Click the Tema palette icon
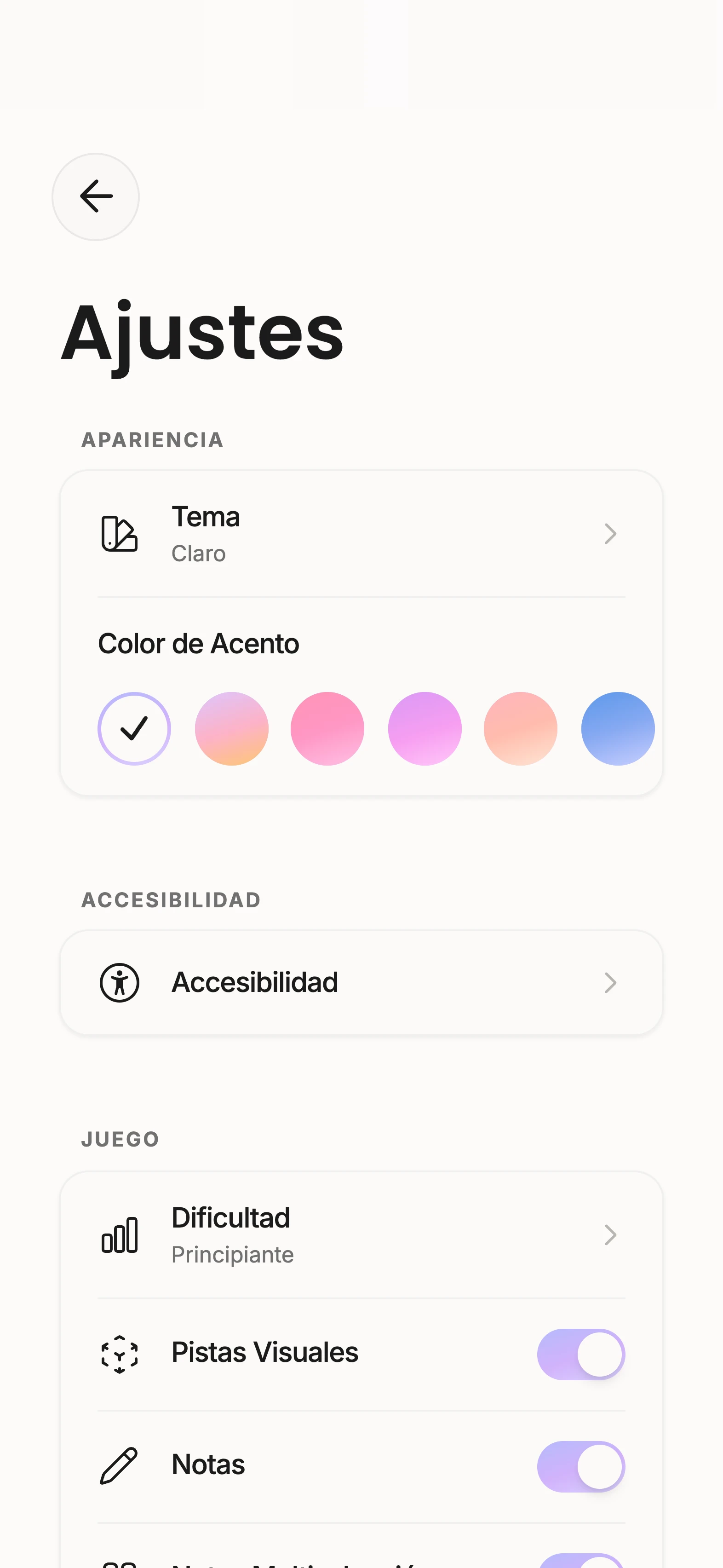723x1568 pixels. (x=119, y=534)
